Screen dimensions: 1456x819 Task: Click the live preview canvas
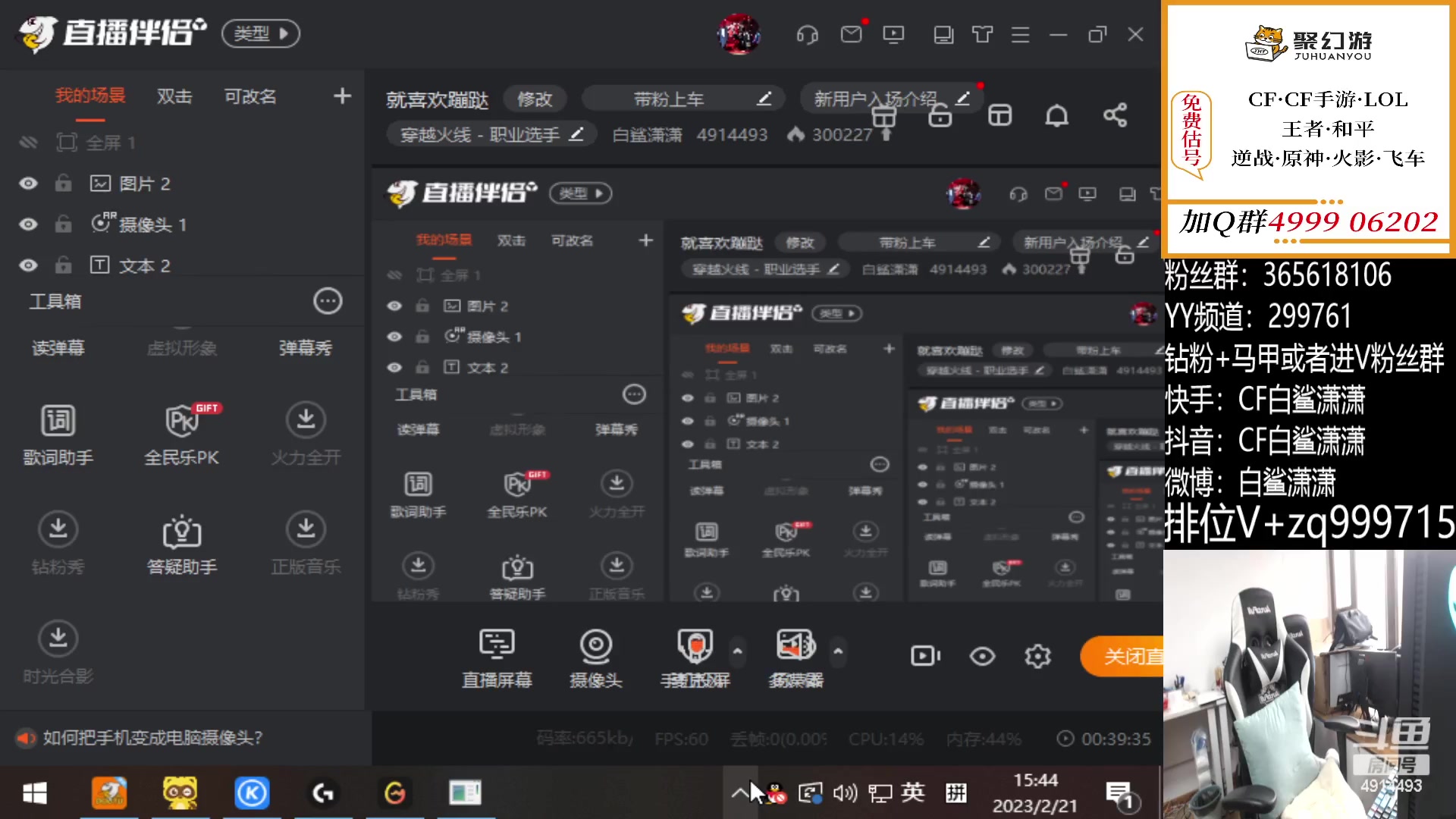click(767, 385)
